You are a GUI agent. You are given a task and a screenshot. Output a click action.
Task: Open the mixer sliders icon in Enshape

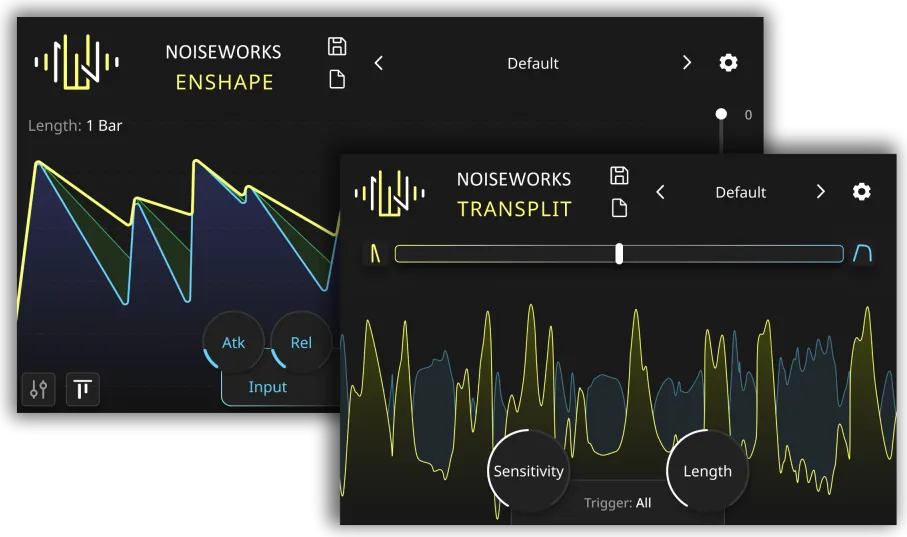tap(39, 389)
